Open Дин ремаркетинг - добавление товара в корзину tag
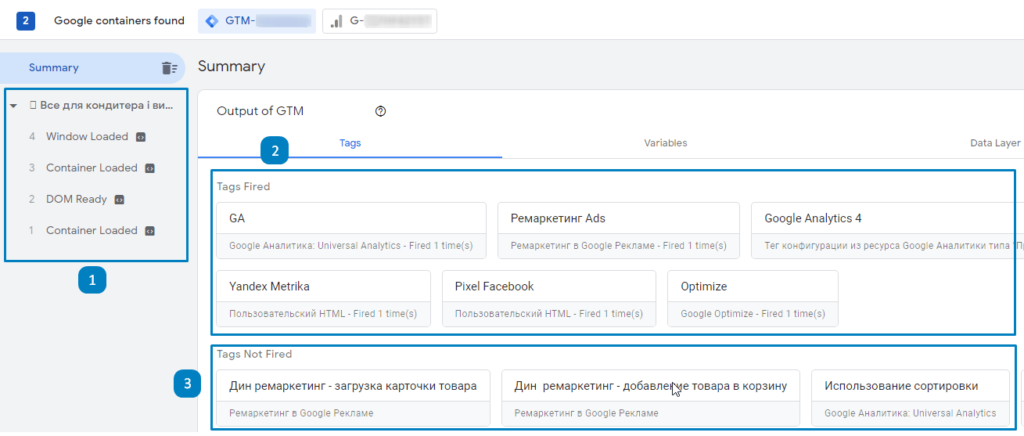The image size is (1024, 436). (650, 398)
